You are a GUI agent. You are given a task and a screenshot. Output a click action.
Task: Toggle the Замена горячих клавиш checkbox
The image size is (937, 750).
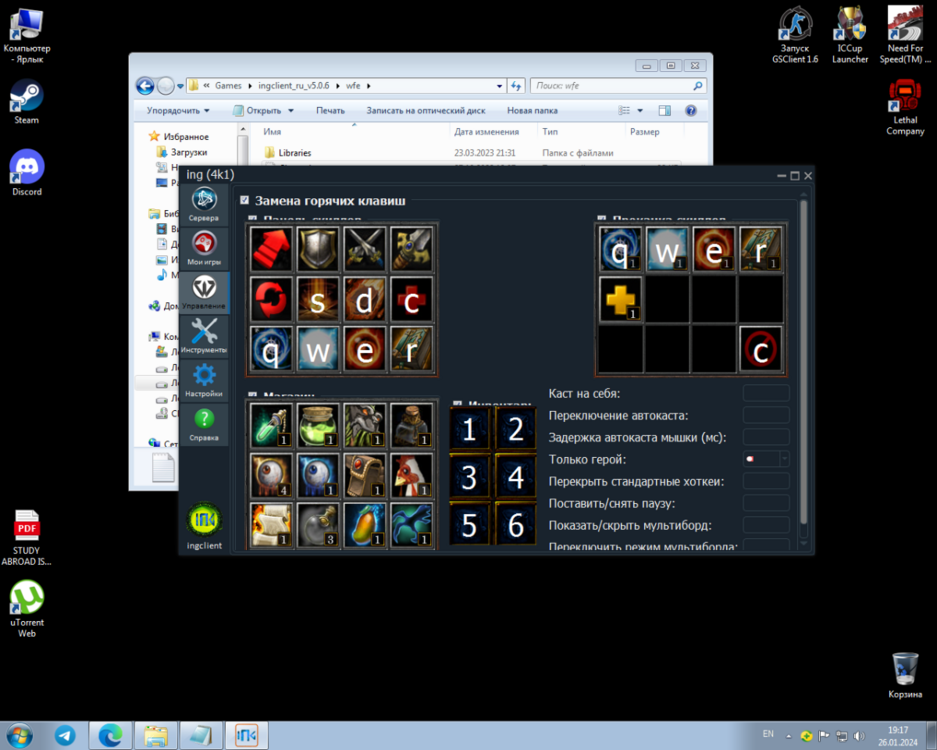coord(245,201)
